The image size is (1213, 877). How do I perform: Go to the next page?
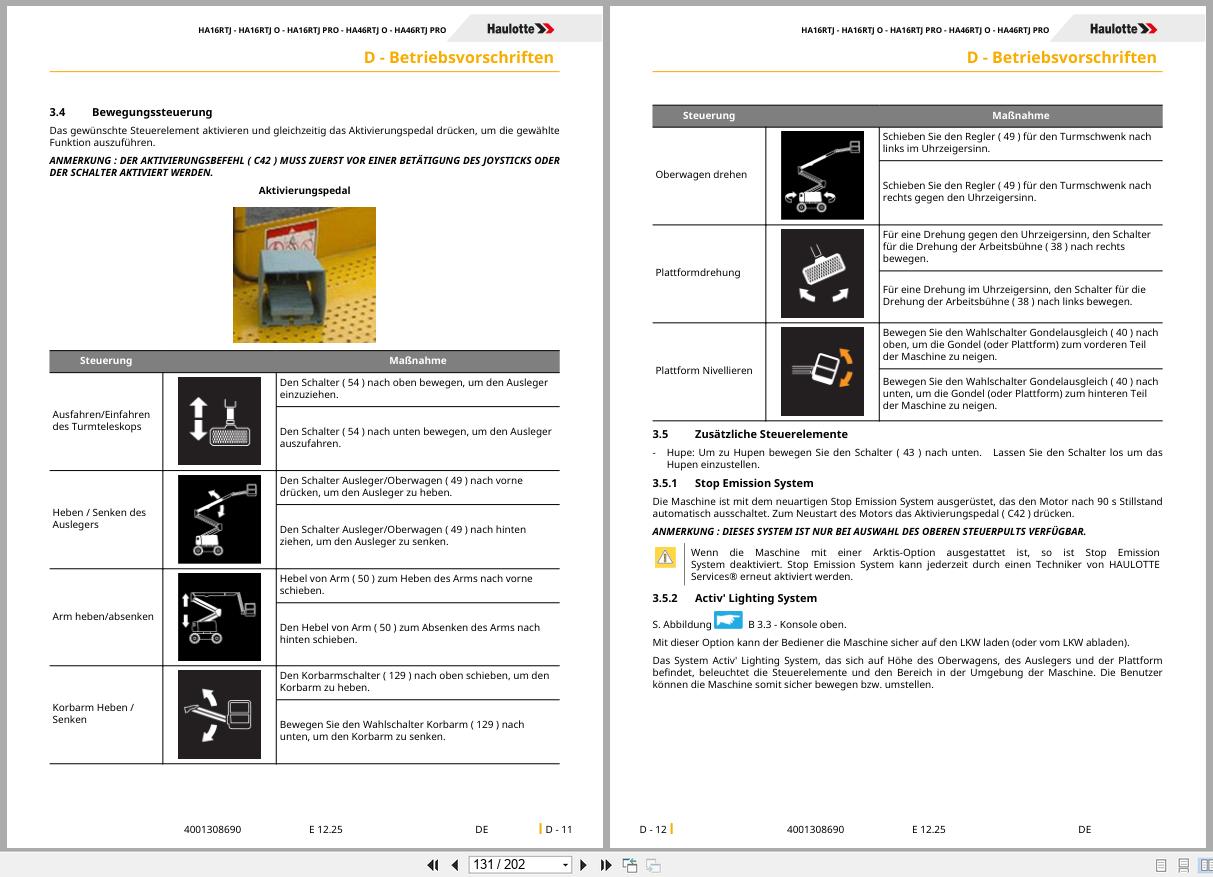(x=584, y=865)
